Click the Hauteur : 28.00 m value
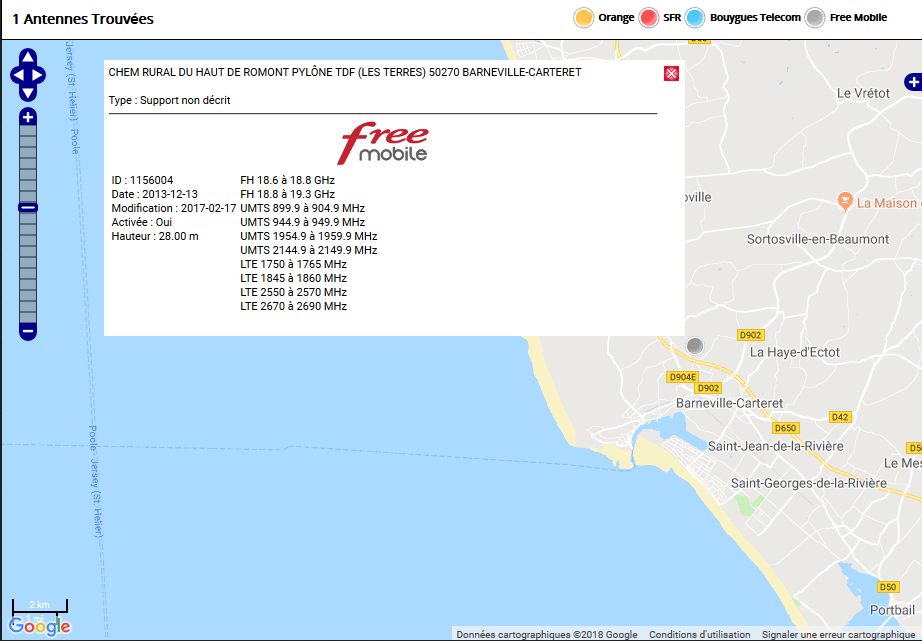 pyautogui.click(x=155, y=236)
